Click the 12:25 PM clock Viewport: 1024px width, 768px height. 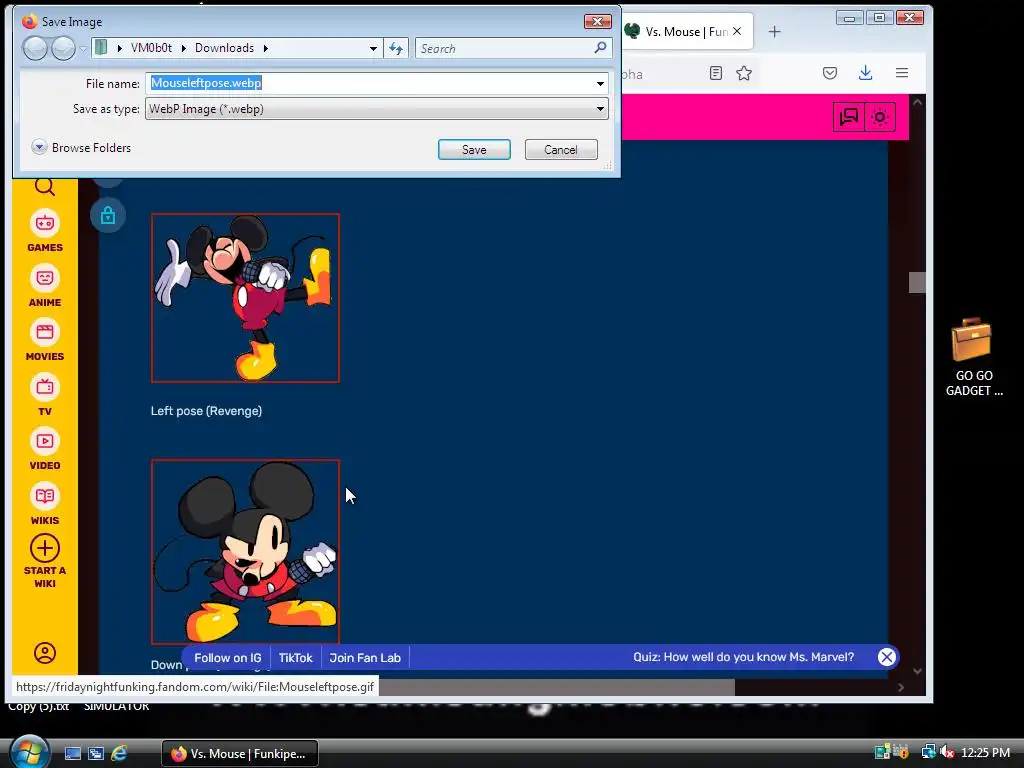coord(985,752)
